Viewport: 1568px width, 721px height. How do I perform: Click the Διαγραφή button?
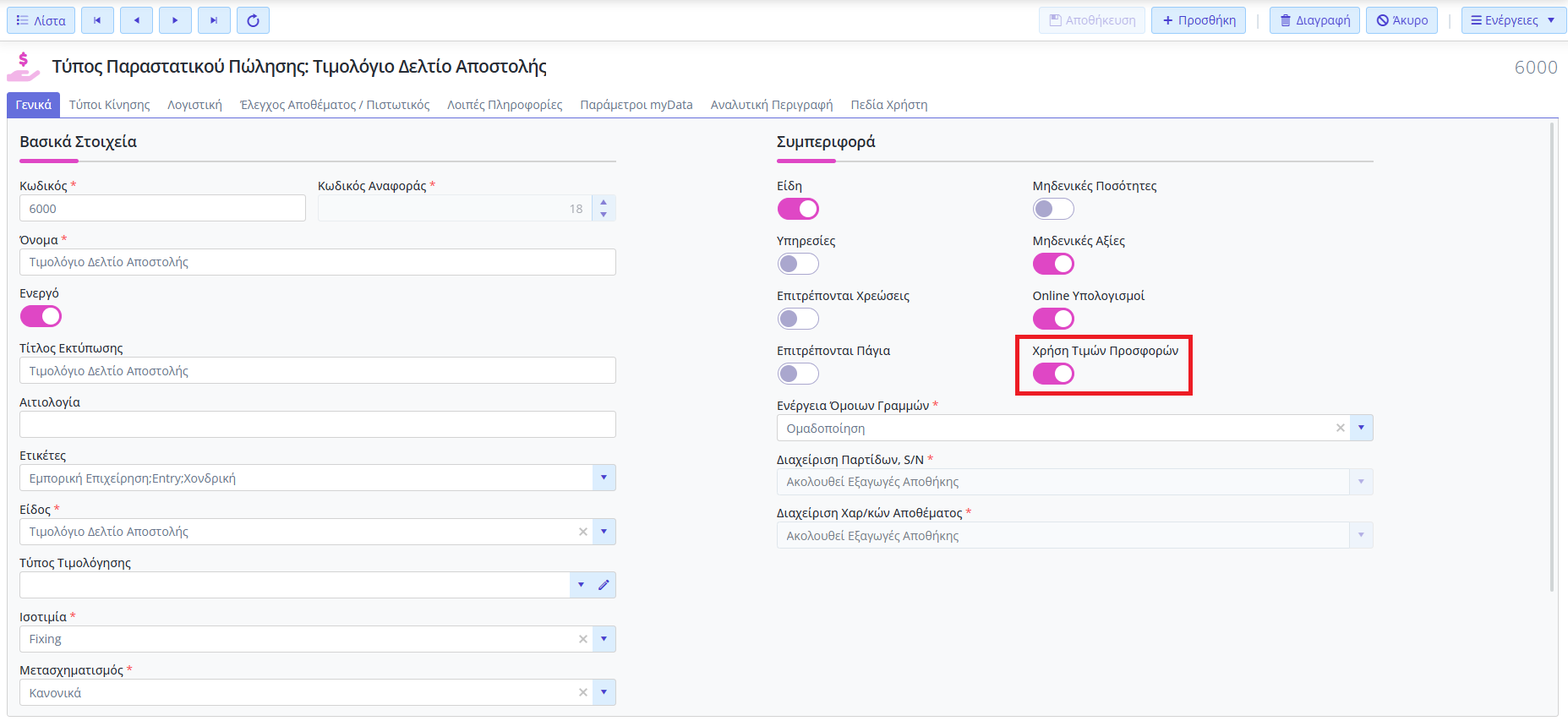coord(1314,20)
